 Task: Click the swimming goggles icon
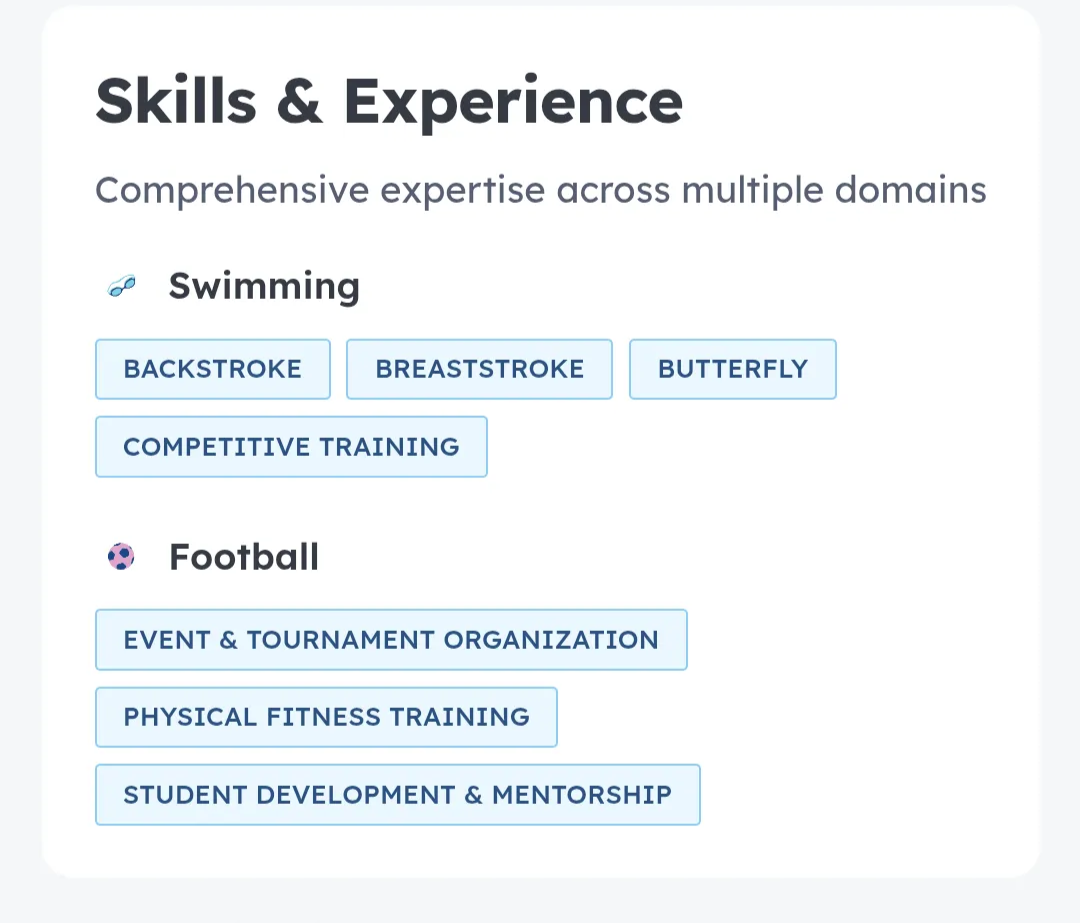tap(122, 286)
